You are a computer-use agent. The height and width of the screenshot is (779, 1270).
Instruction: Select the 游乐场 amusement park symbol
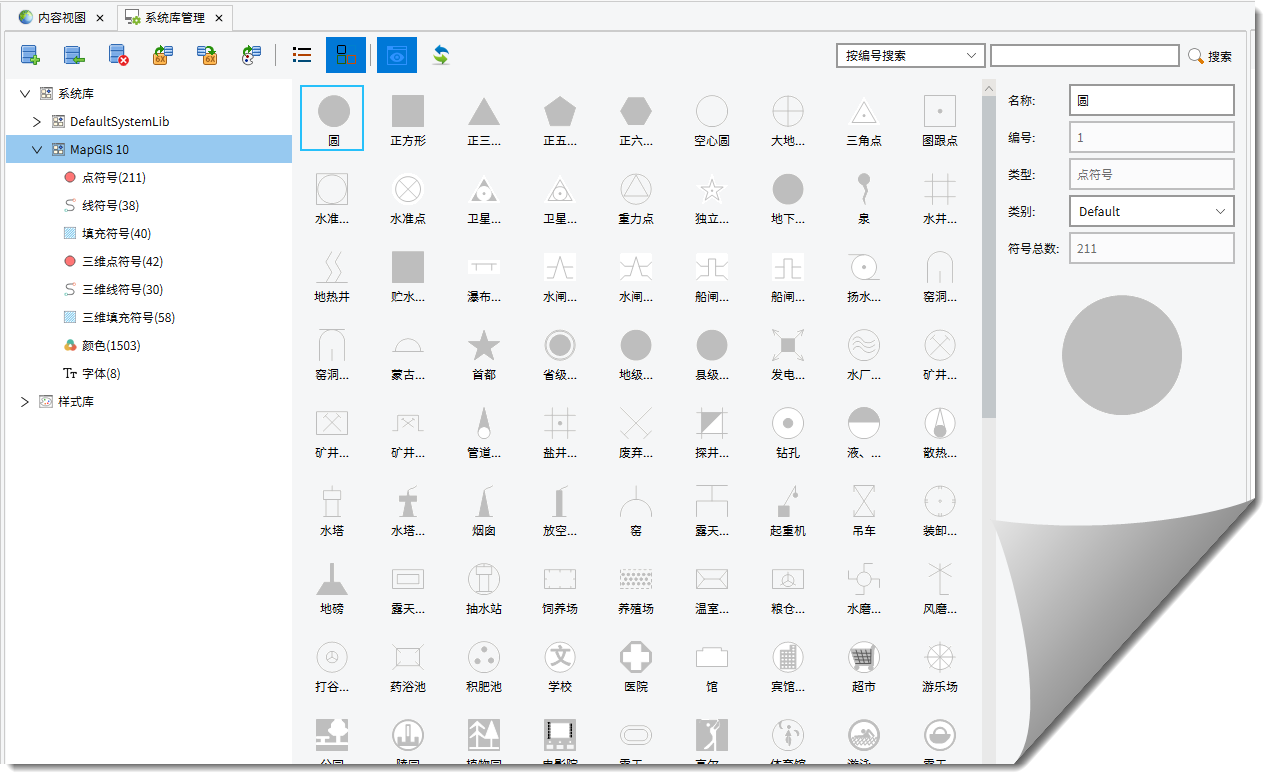[940, 664]
